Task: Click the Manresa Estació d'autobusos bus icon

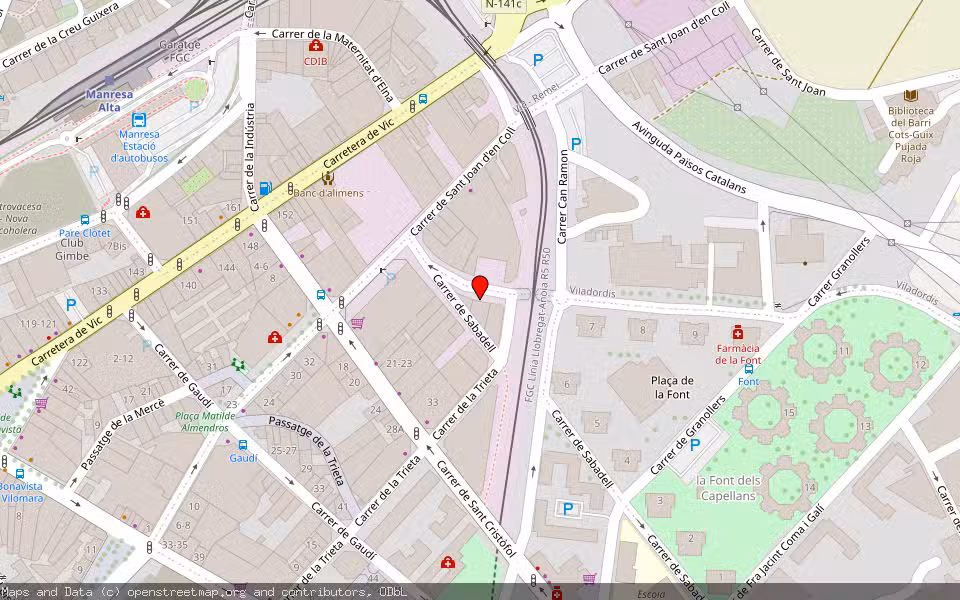Action: point(138,121)
